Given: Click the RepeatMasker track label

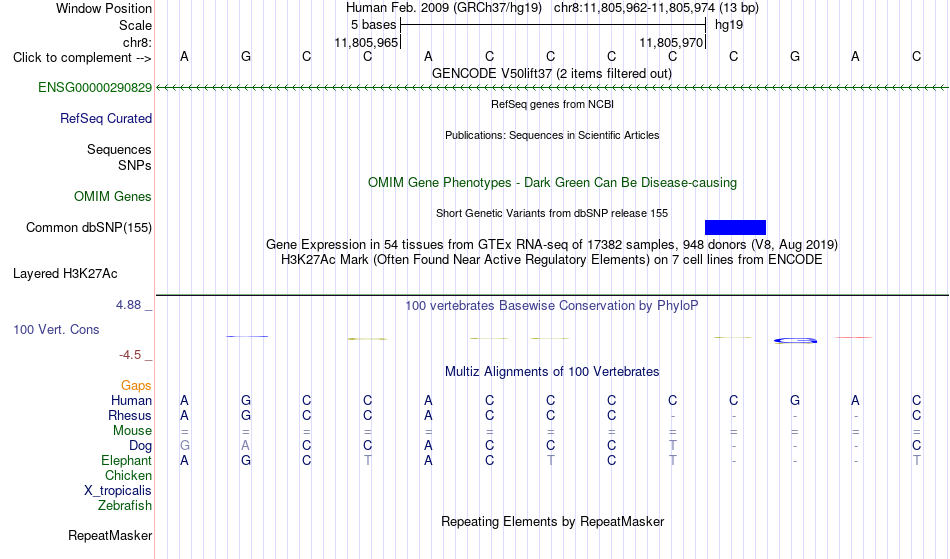Looking at the screenshot, I should pyautogui.click(x=110, y=536).
